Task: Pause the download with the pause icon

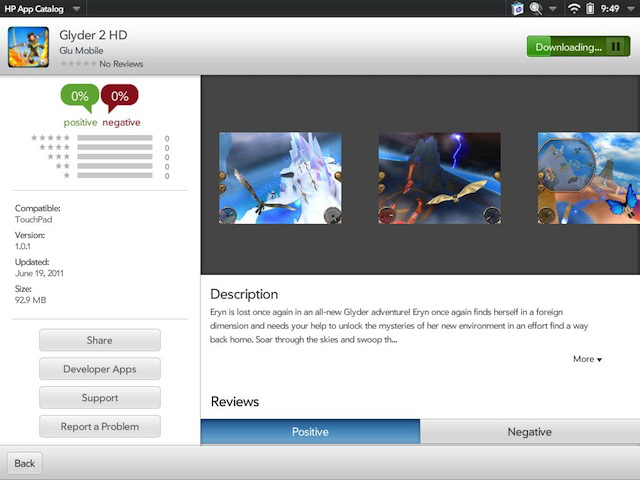Action: pyautogui.click(x=616, y=47)
